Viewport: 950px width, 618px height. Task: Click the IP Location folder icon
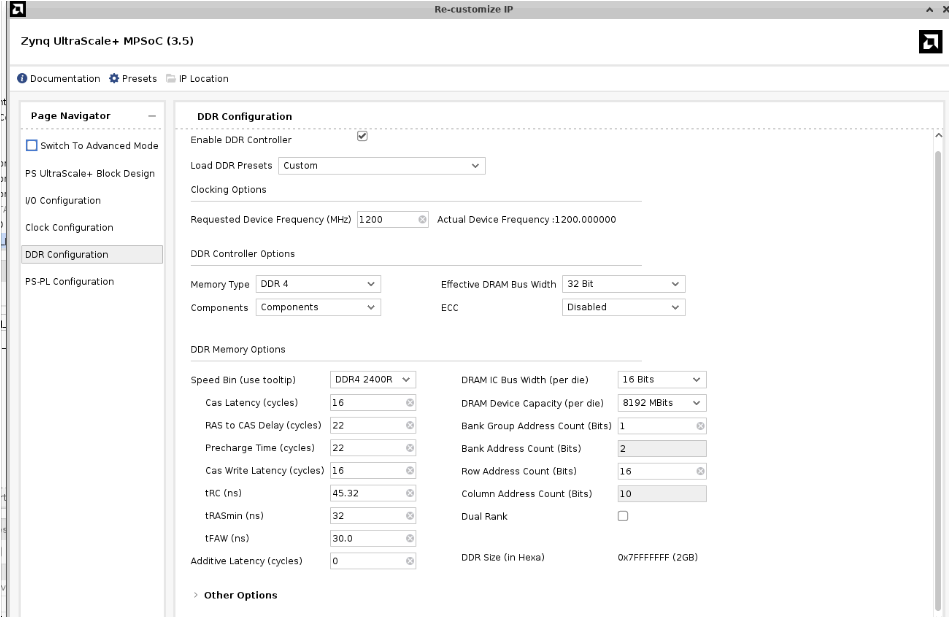point(171,79)
